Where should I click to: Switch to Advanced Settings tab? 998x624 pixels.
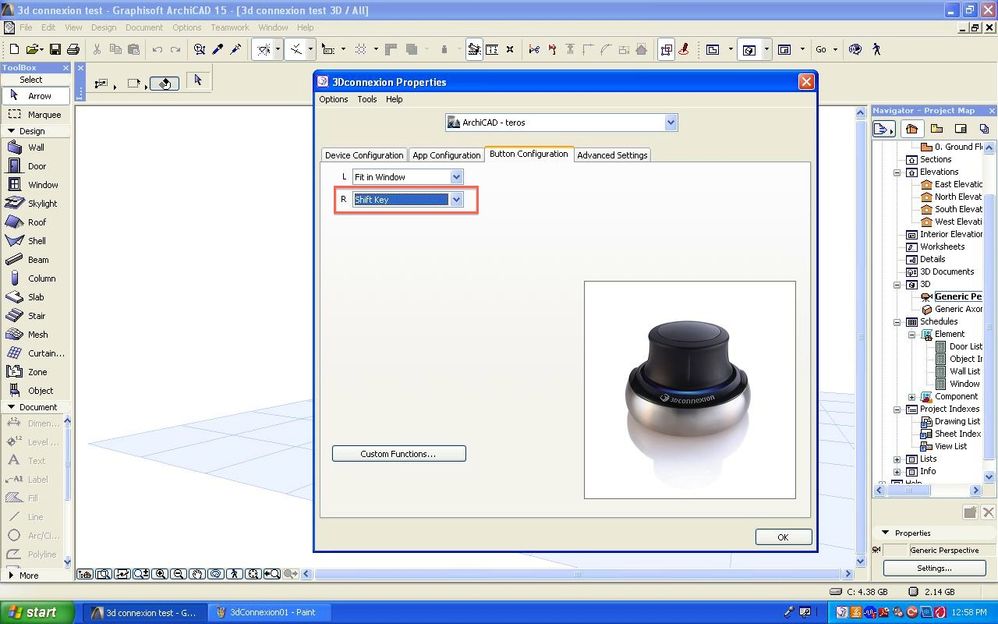pyautogui.click(x=612, y=155)
